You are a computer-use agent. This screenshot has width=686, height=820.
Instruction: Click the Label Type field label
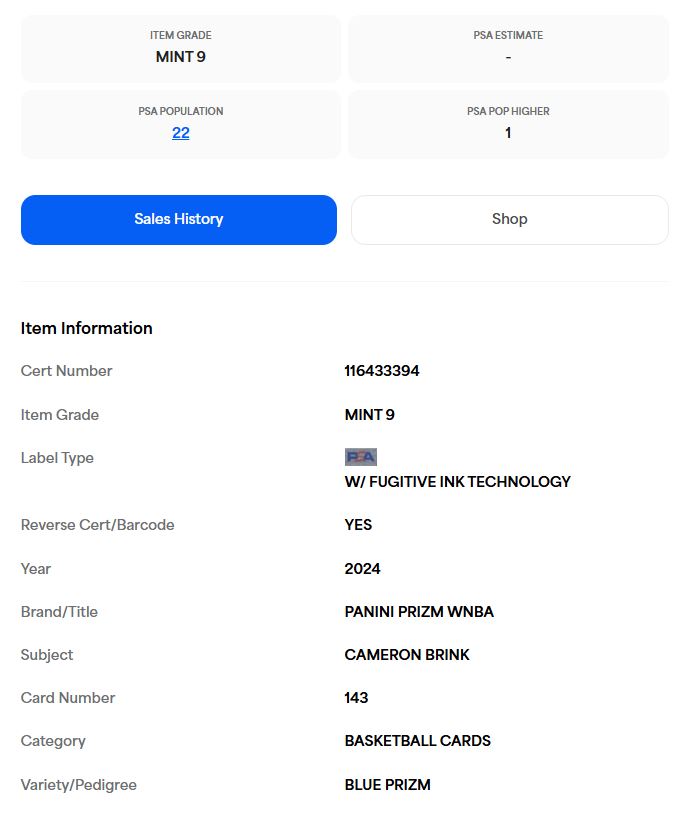[x=58, y=458]
